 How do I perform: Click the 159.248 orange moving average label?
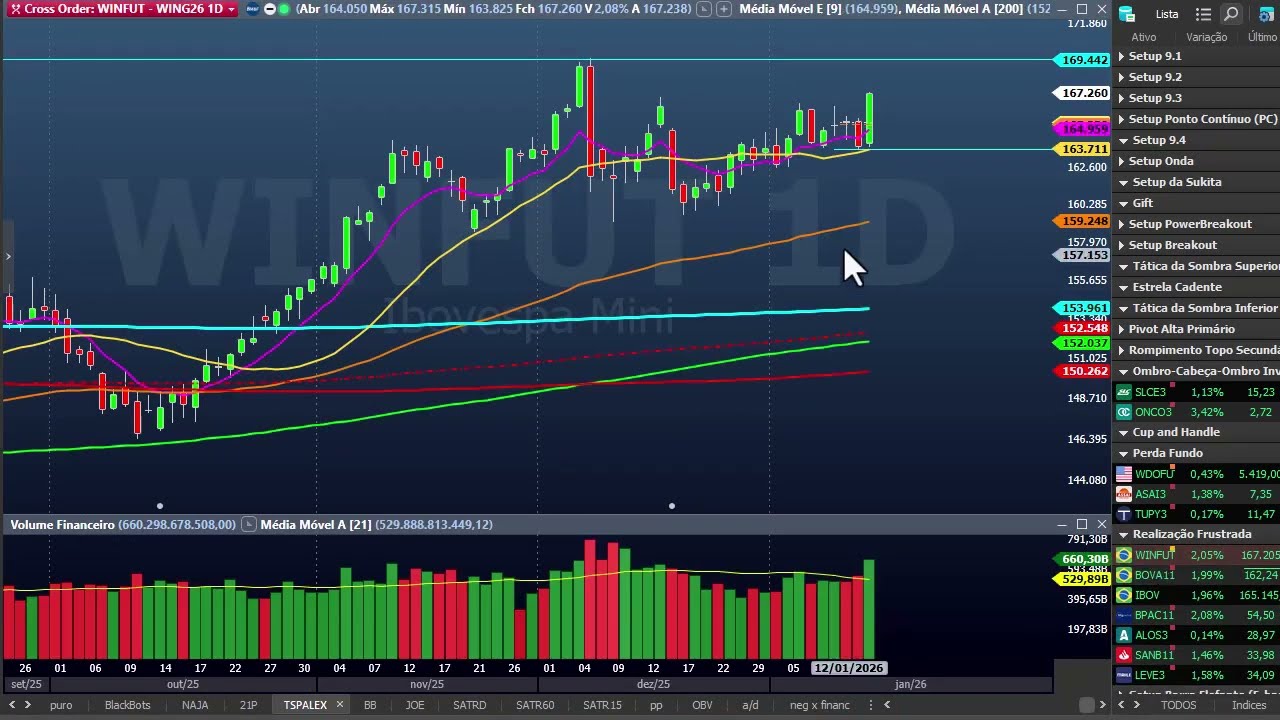(x=1083, y=221)
